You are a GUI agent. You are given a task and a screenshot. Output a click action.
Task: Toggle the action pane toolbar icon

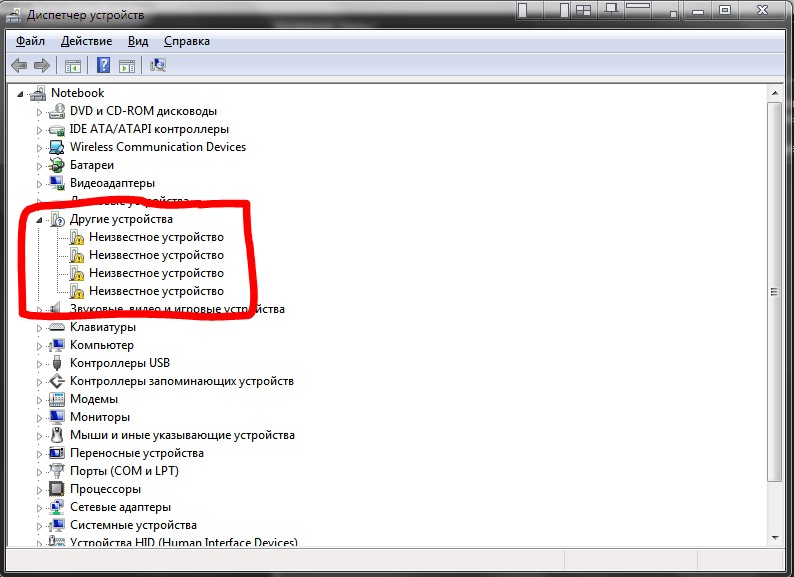pos(127,65)
